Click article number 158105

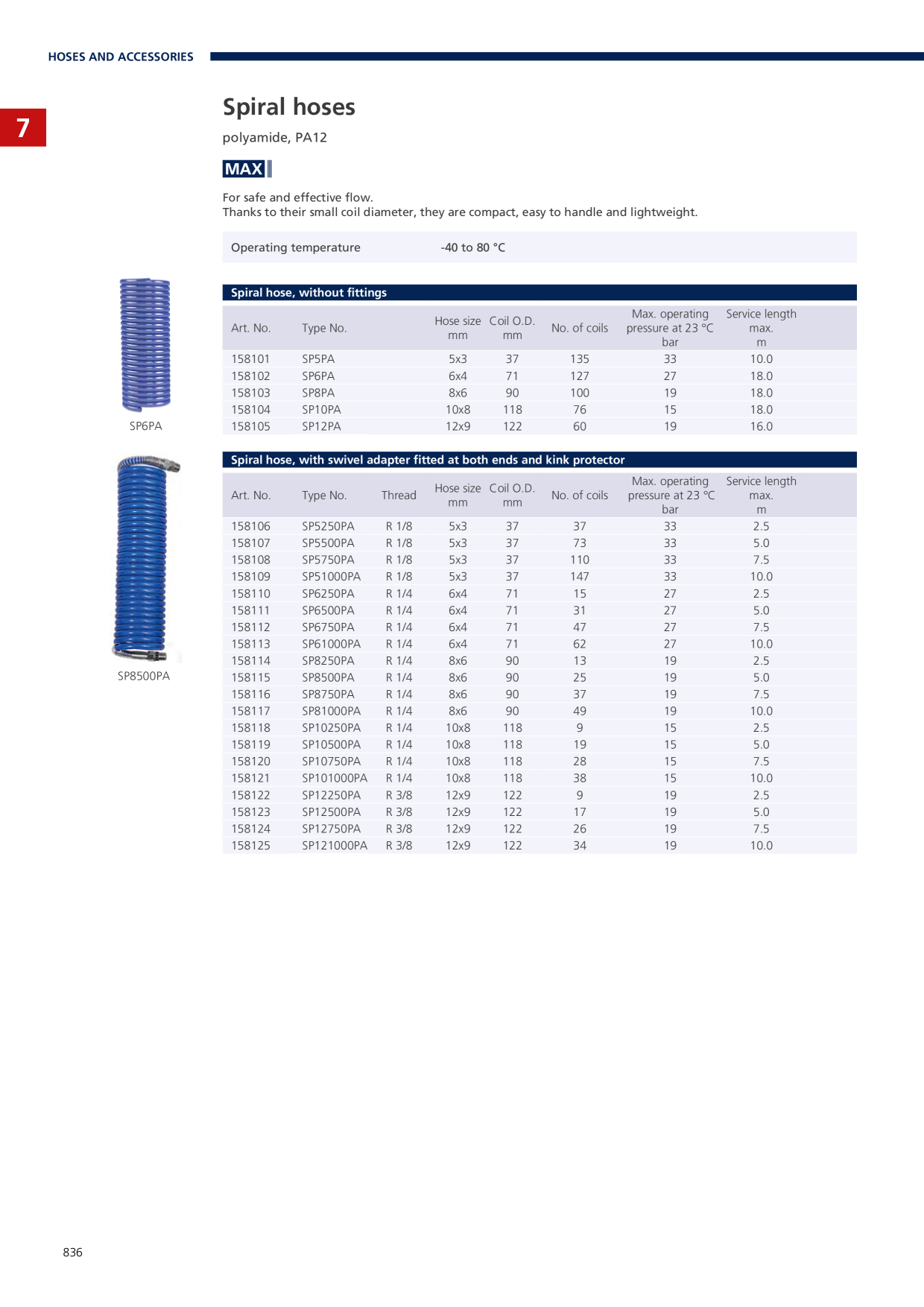[250, 426]
